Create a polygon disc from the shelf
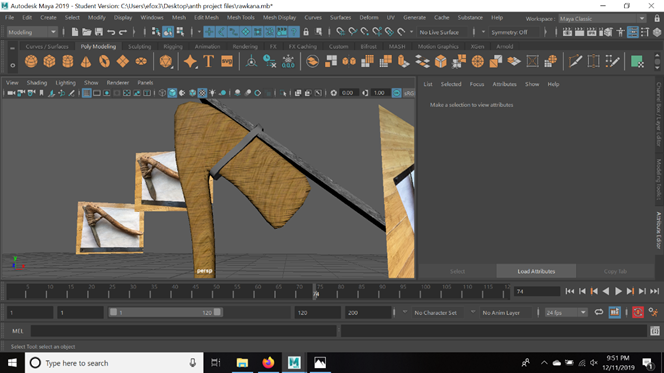 coord(141,62)
